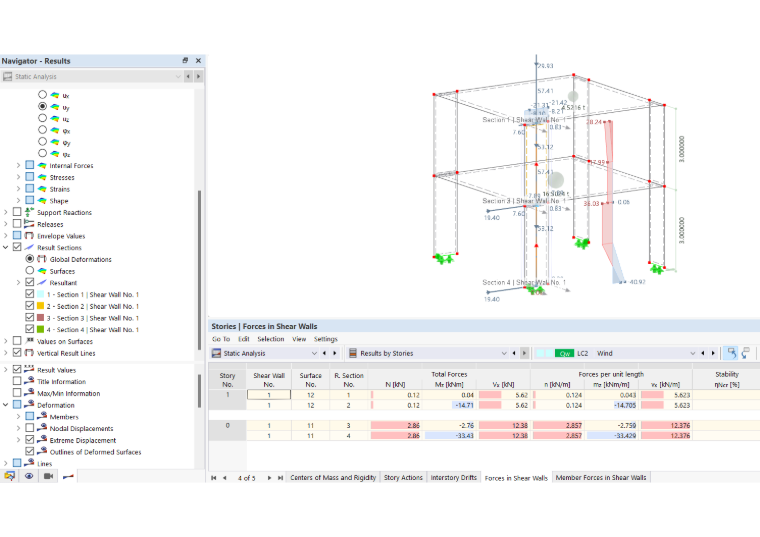Image resolution: width=760 pixels, height=537 pixels.
Task: Switch to Interstory Drifts tab
Action: 454,478
